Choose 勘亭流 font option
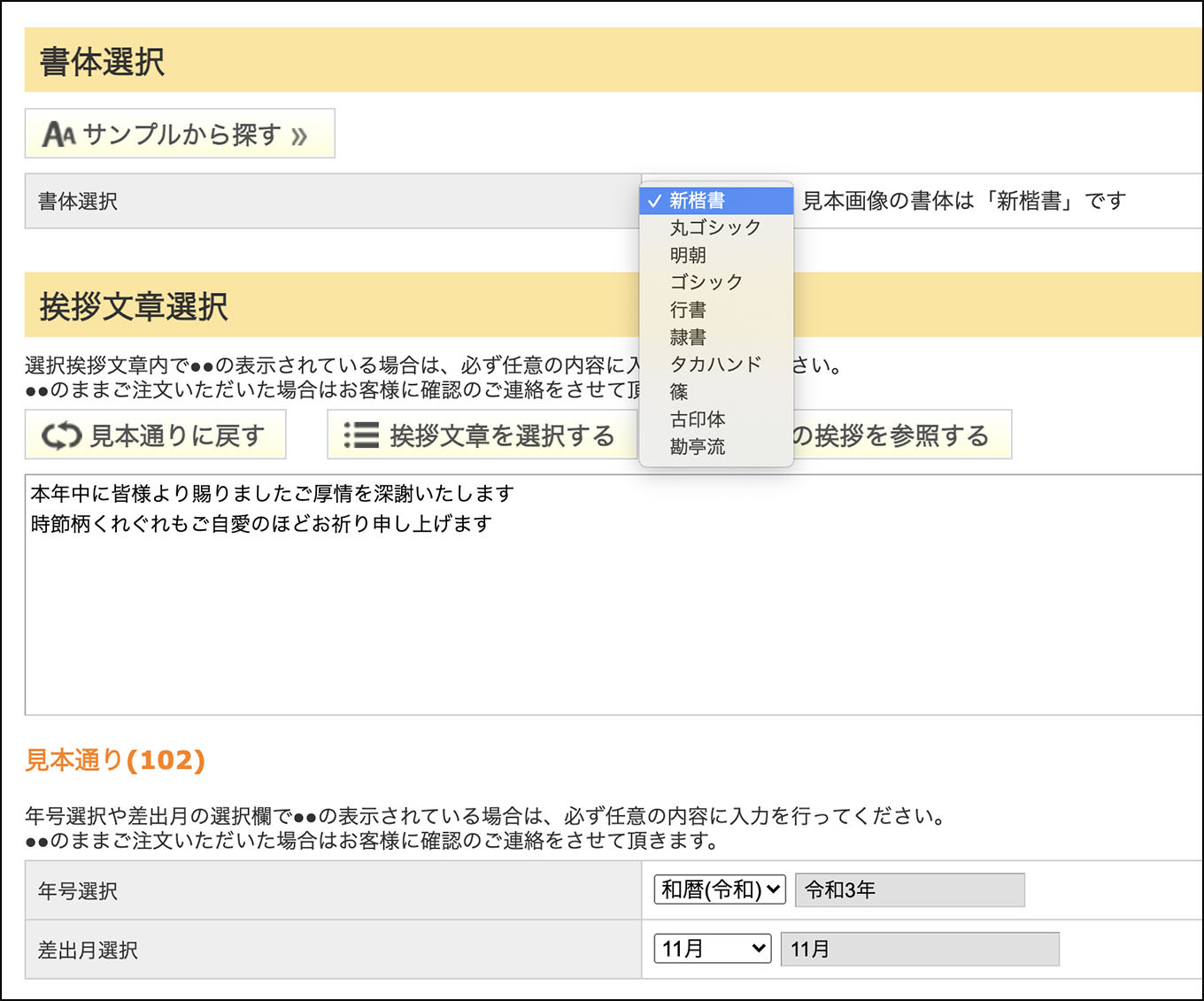 716,447
